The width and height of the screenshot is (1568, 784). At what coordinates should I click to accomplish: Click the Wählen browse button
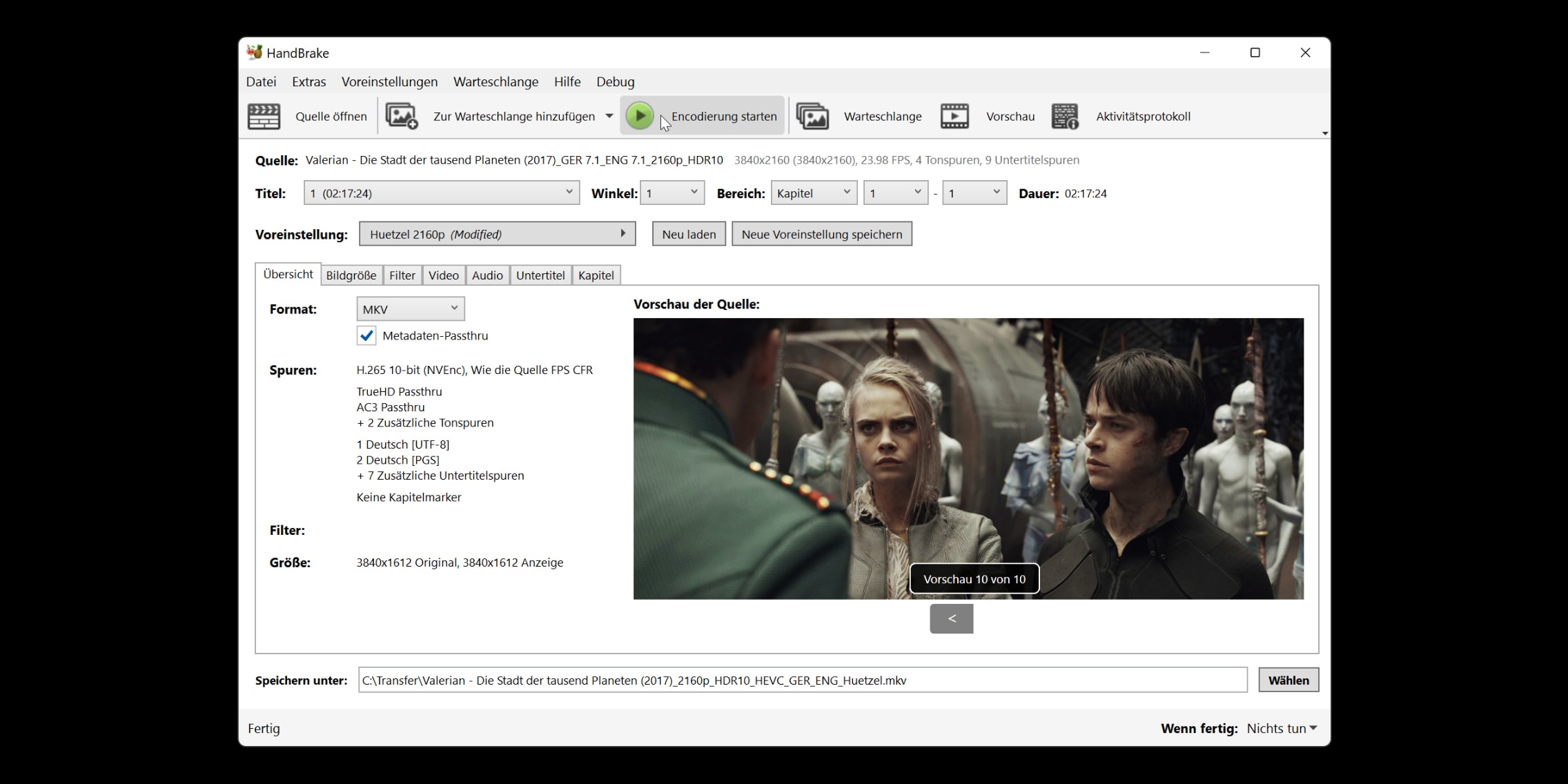coord(1288,680)
